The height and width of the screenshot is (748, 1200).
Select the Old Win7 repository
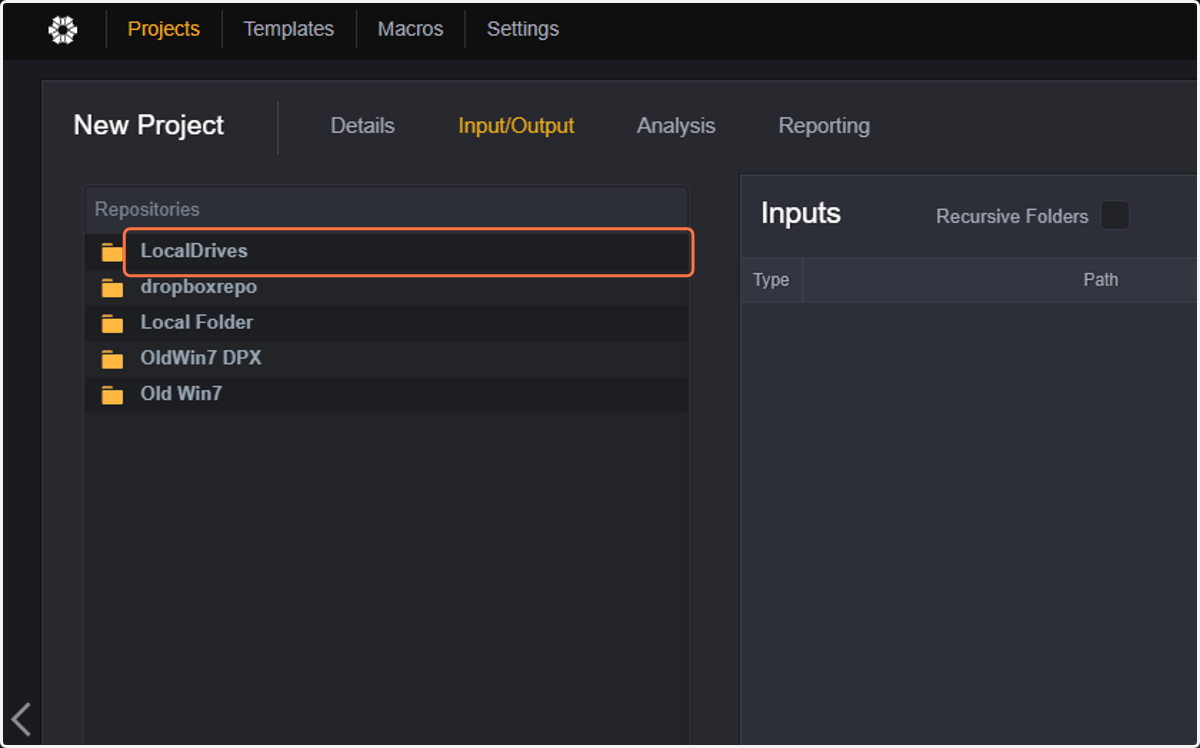tap(386, 394)
